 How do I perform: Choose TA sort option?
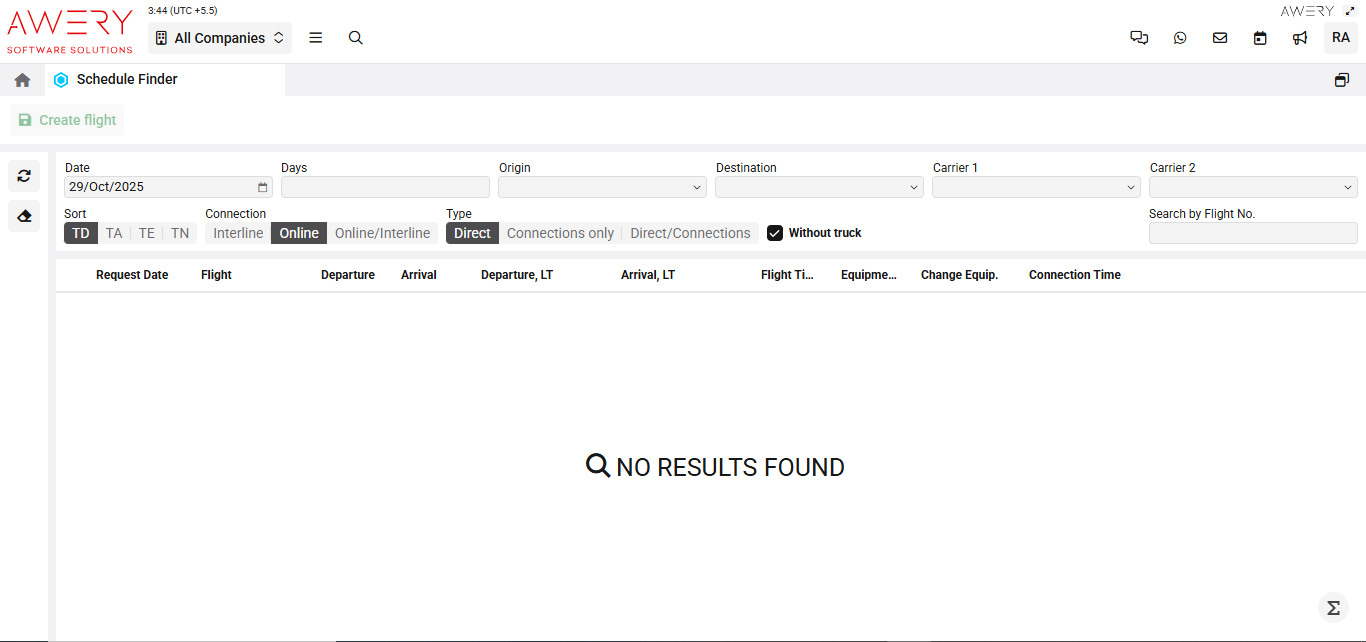tap(114, 233)
